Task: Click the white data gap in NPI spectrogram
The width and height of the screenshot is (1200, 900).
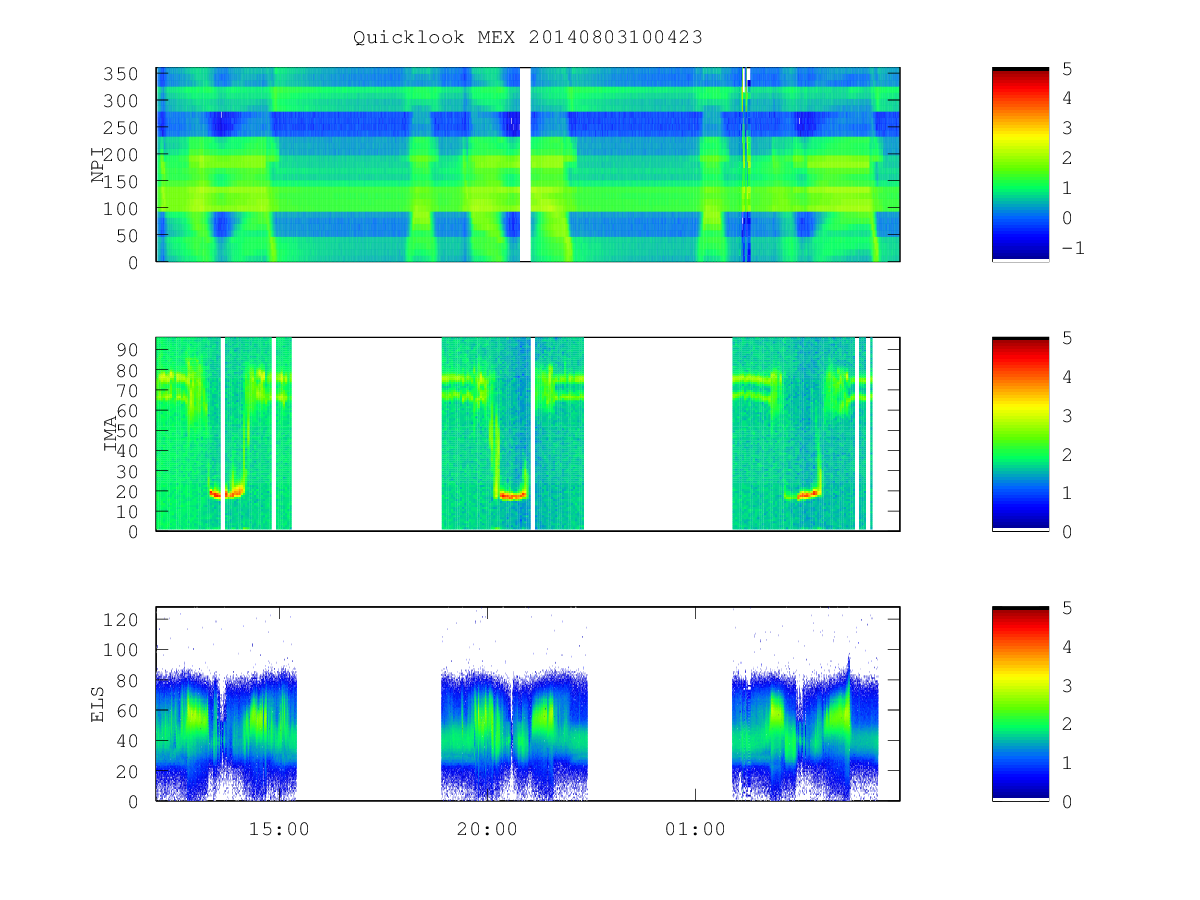Action: [525, 164]
